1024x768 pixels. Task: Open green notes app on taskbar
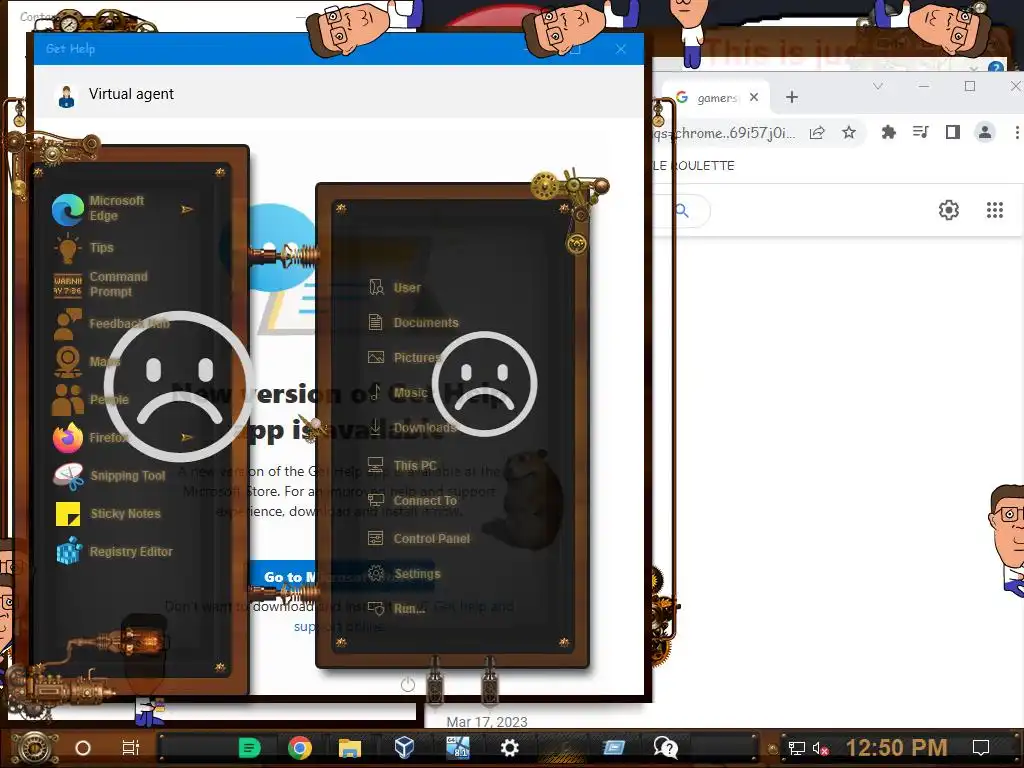point(249,748)
